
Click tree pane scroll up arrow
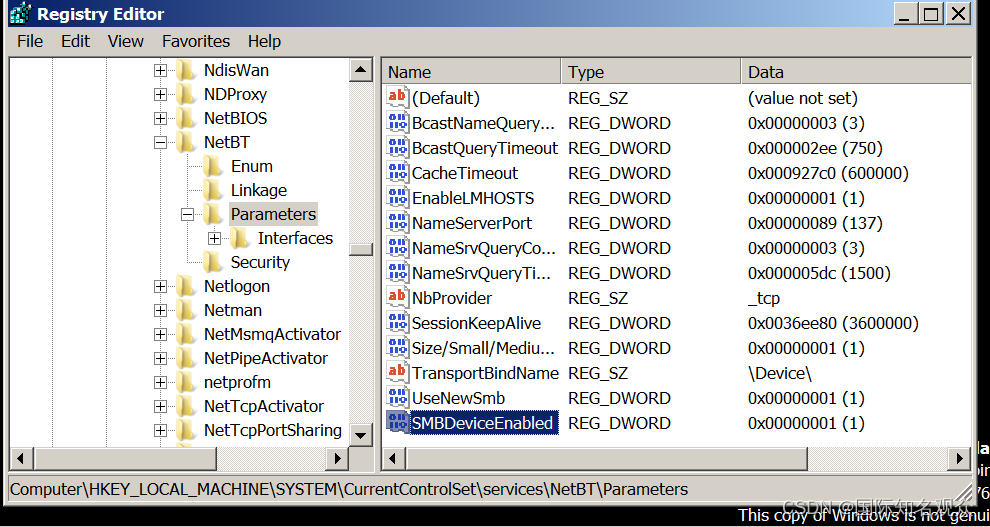pos(361,69)
